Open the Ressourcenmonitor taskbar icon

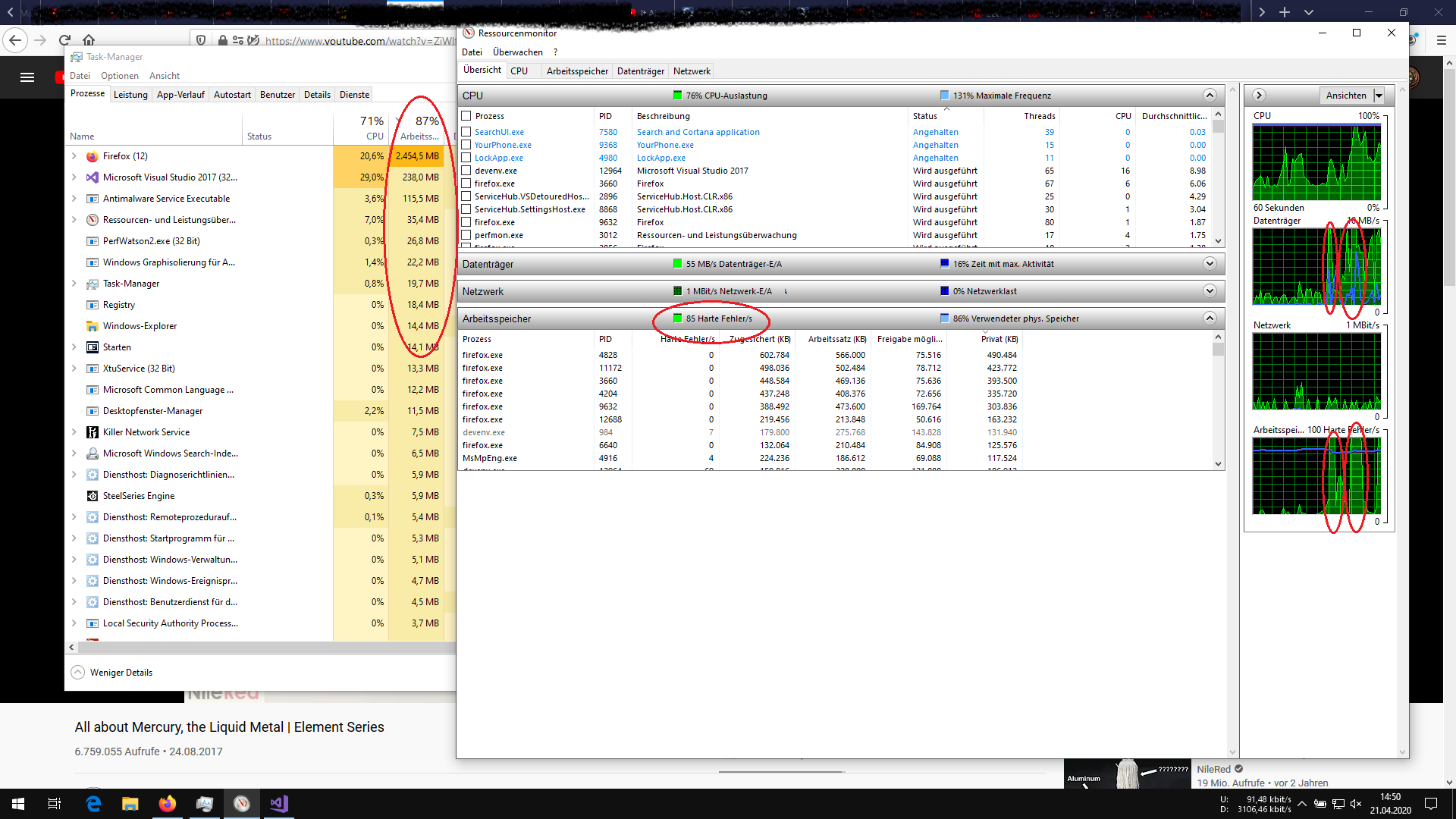[x=241, y=804]
